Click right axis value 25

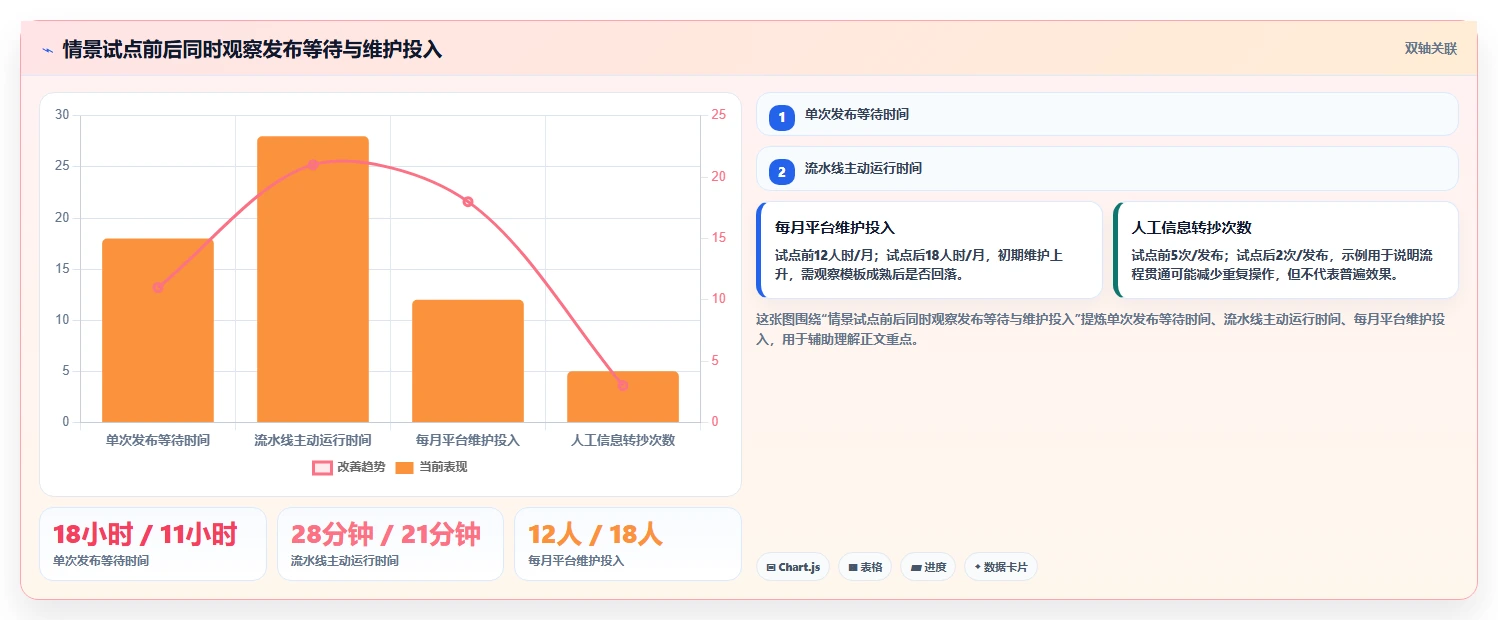click(719, 115)
